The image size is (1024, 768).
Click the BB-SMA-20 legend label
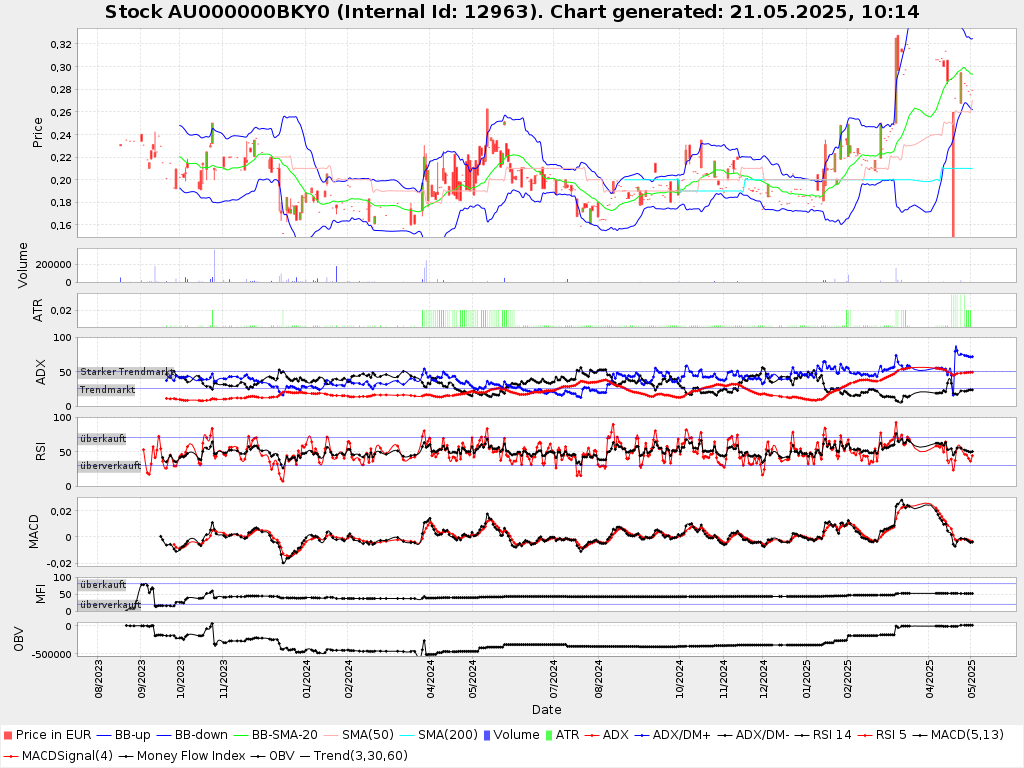coord(285,735)
